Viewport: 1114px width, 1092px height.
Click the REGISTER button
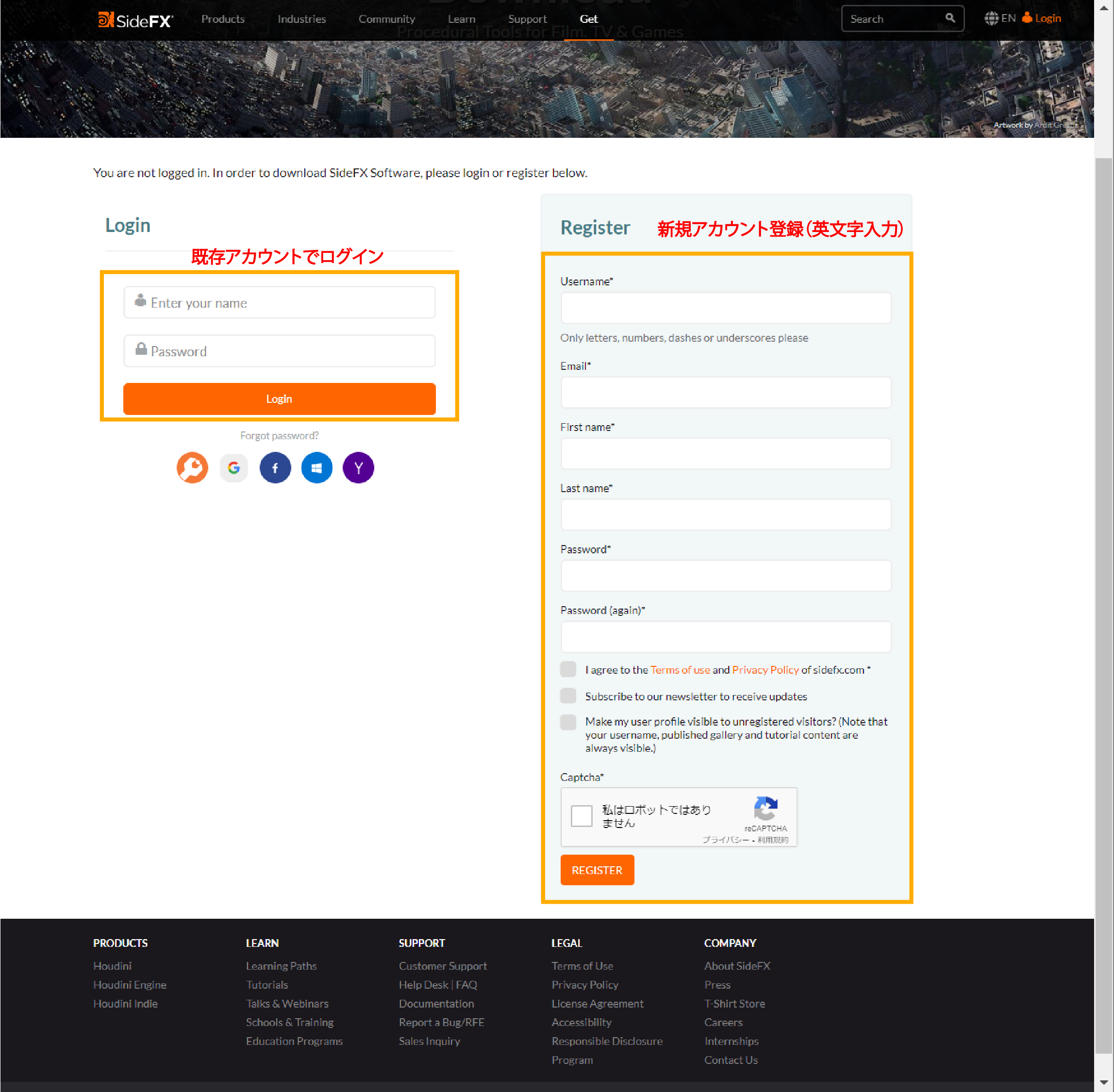click(x=597, y=870)
